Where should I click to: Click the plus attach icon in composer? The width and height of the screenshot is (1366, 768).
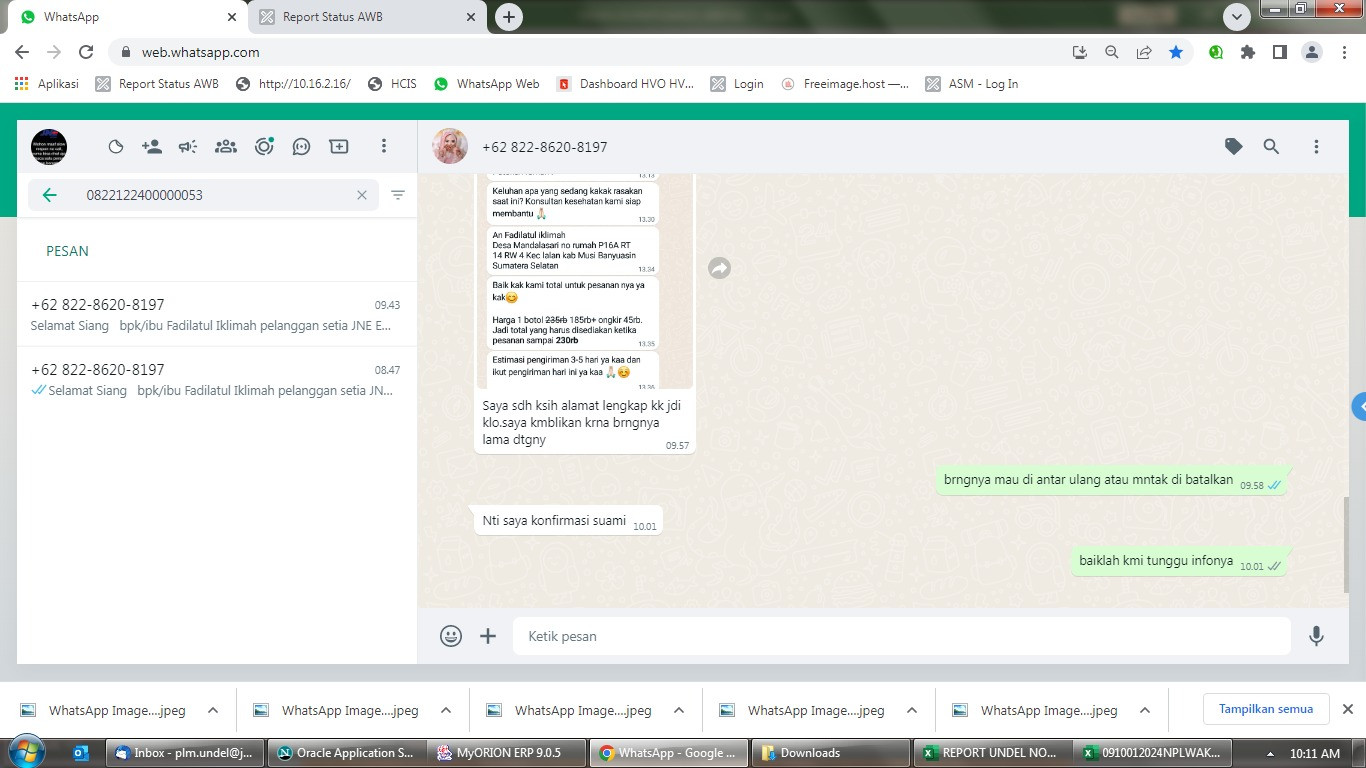488,636
